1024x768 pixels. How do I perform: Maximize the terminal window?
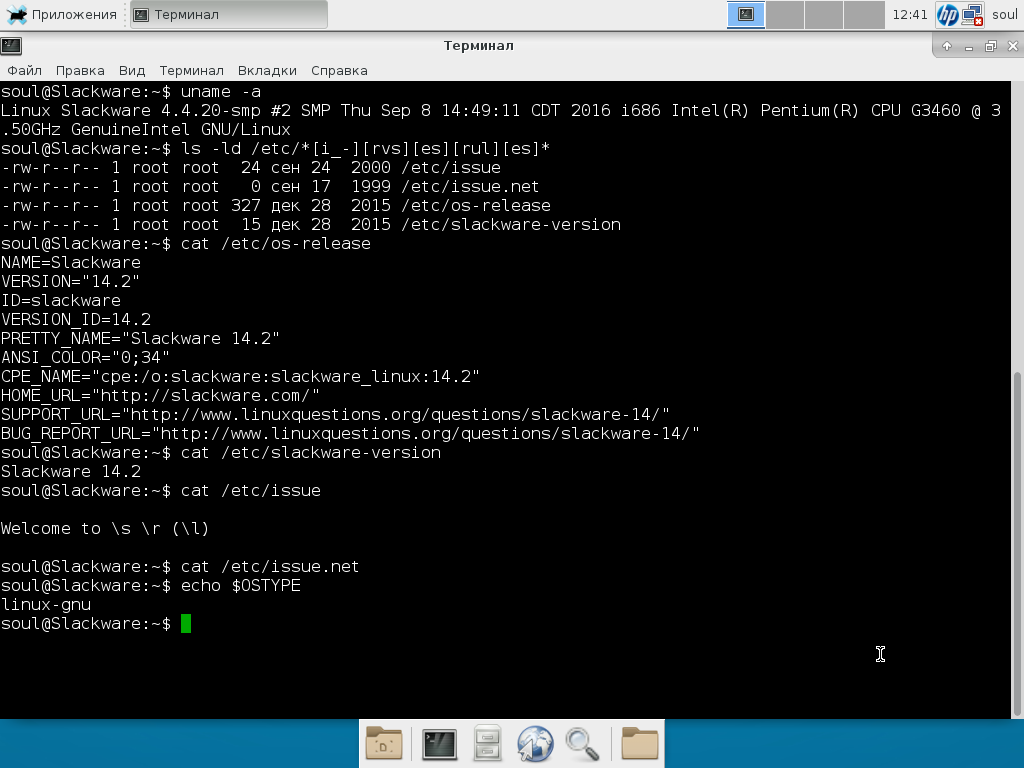[991, 46]
